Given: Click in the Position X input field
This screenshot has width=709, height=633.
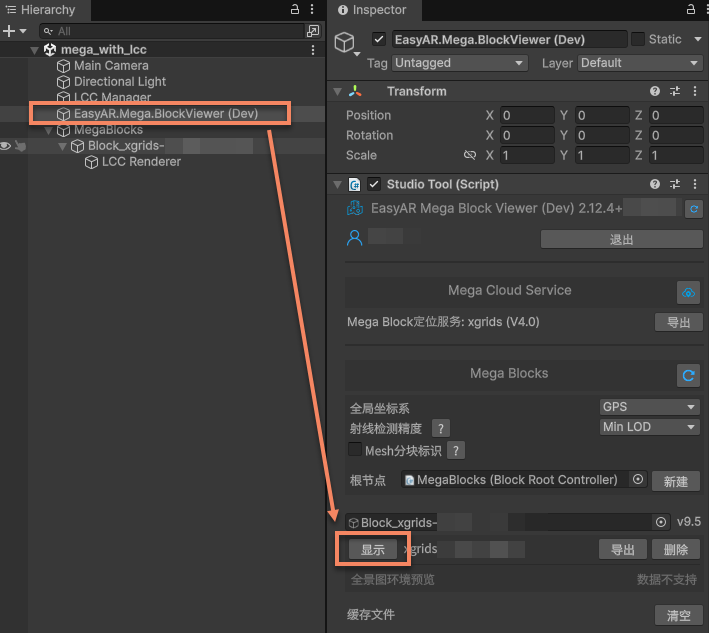Looking at the screenshot, I should click(528, 115).
